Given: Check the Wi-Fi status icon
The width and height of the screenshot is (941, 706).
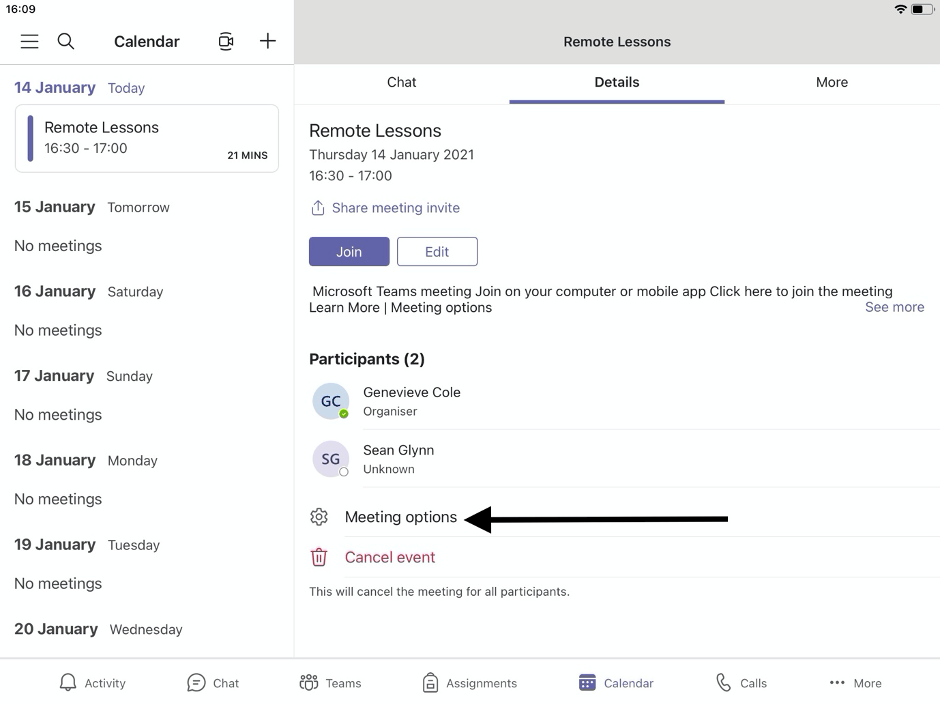Looking at the screenshot, I should pos(900,9).
